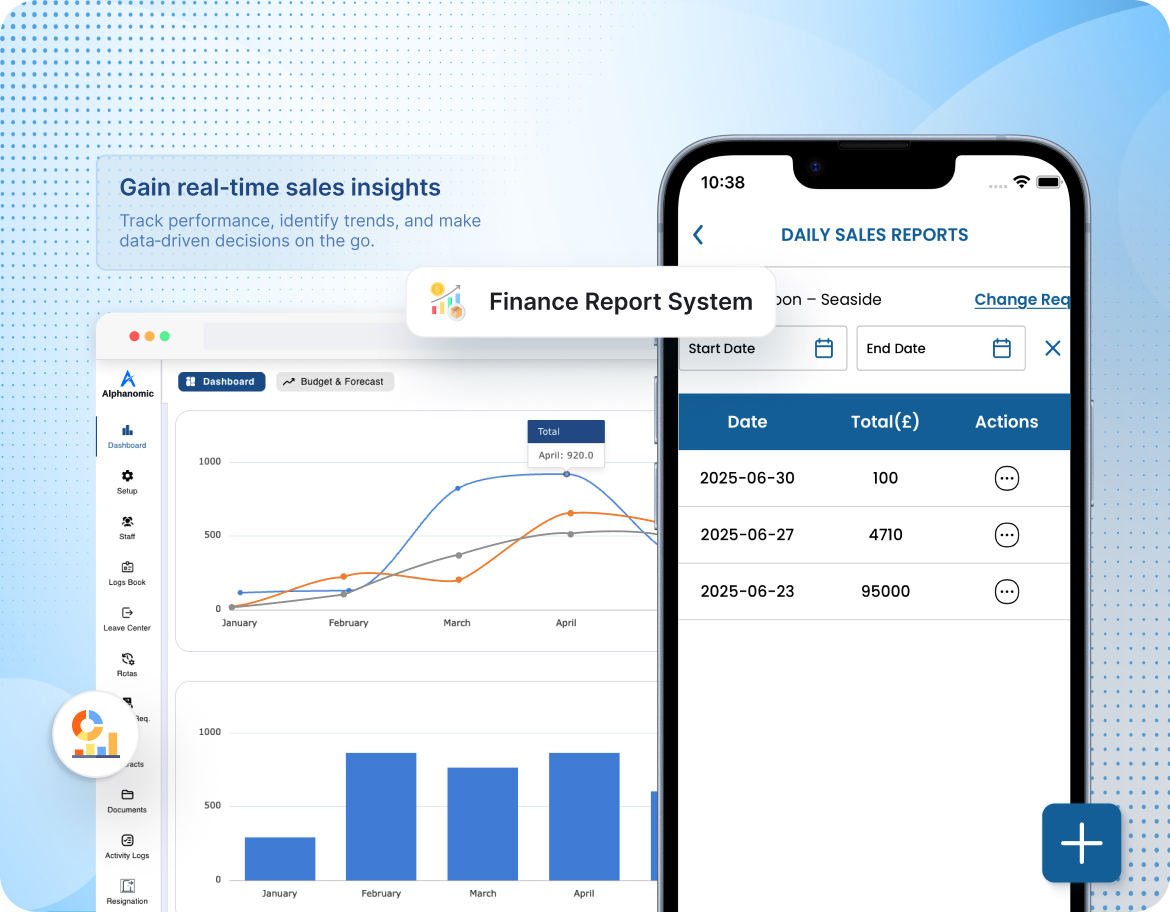
Task: Click the March point on blue line
Action: tap(457, 488)
